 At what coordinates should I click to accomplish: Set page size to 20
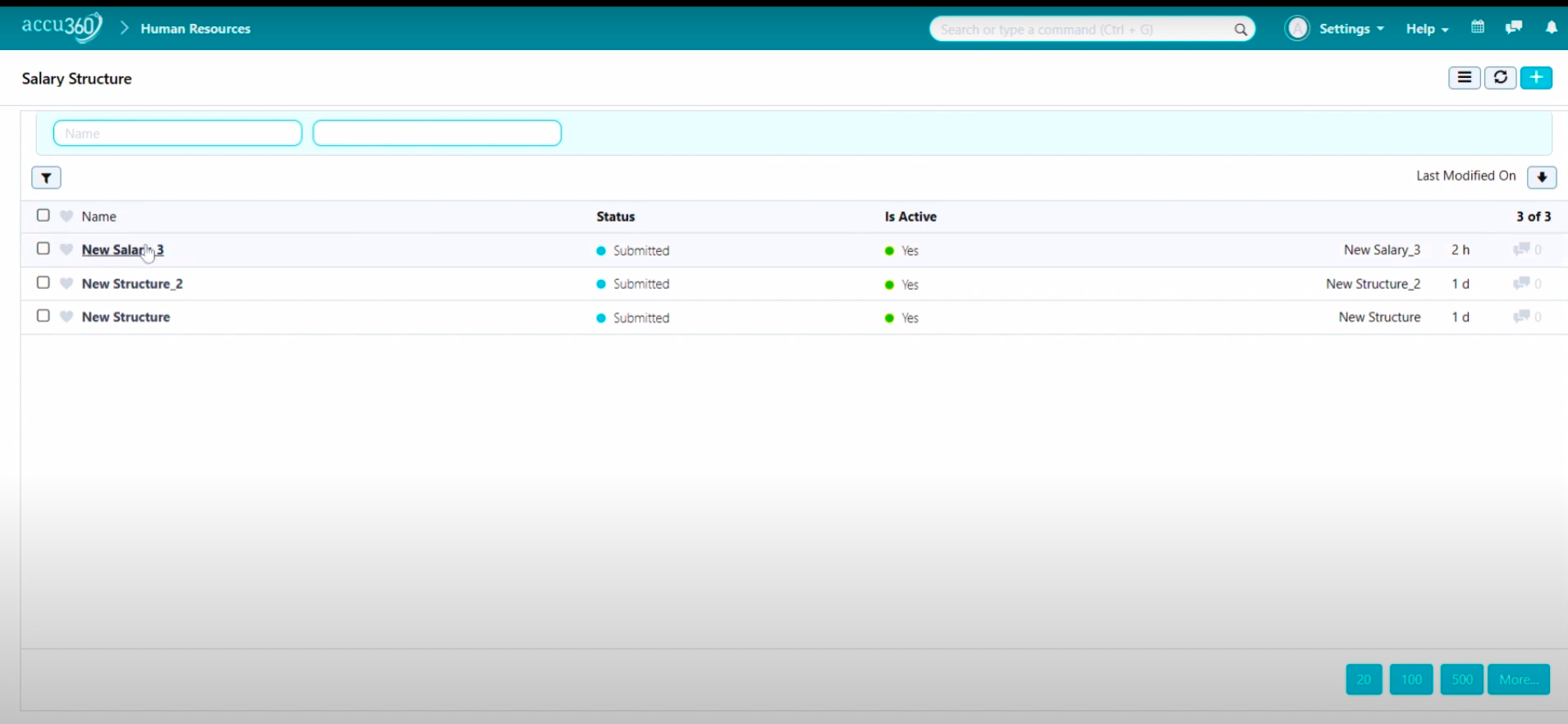(x=1364, y=680)
